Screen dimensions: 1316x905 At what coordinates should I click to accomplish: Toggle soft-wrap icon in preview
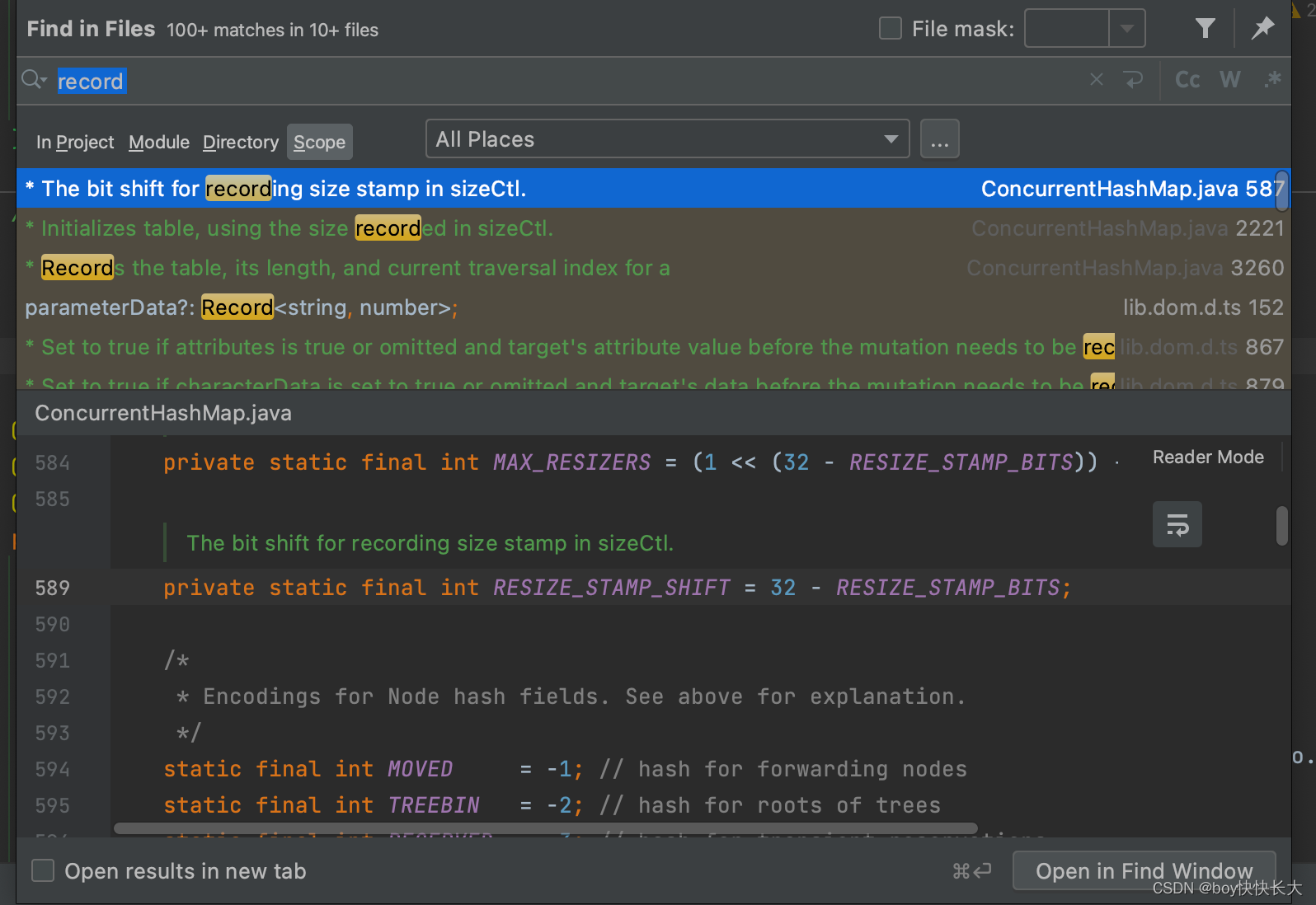(1177, 524)
